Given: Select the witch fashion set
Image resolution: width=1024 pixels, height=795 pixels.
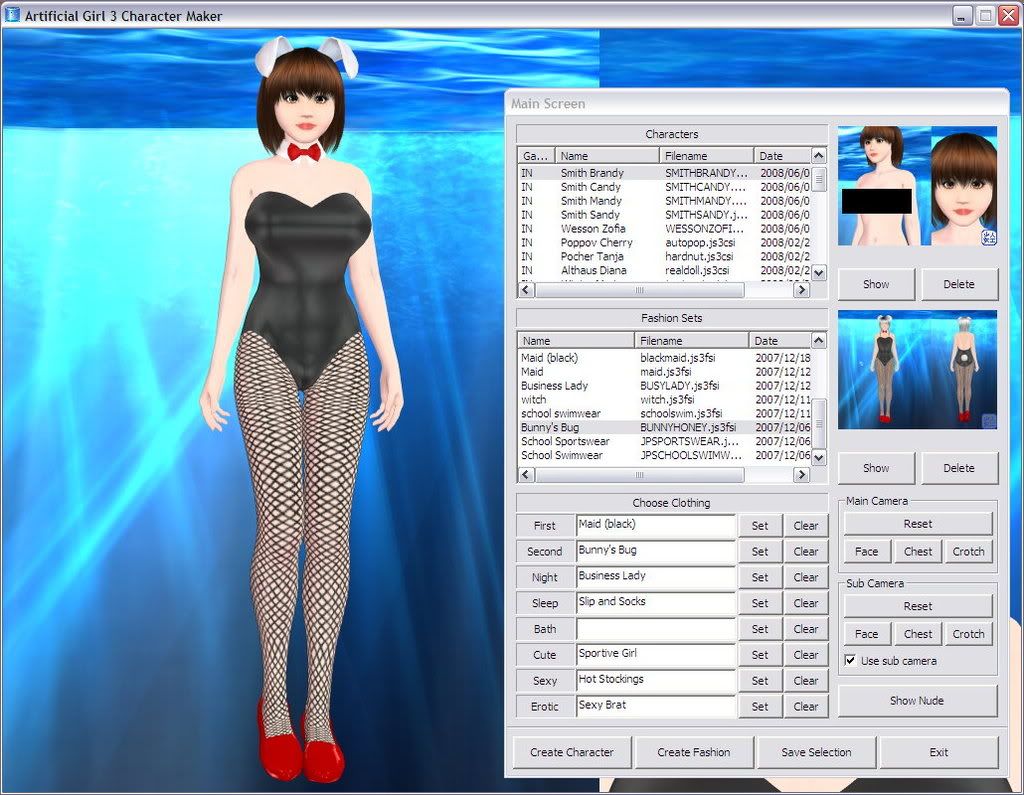Looking at the screenshot, I should pos(665,399).
